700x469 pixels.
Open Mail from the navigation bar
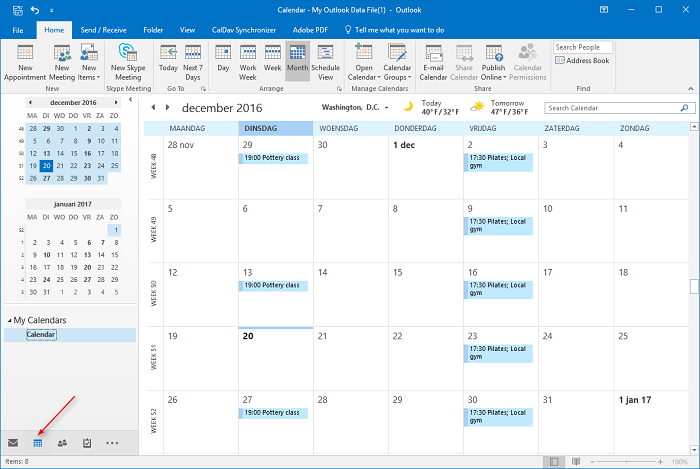click(13, 442)
